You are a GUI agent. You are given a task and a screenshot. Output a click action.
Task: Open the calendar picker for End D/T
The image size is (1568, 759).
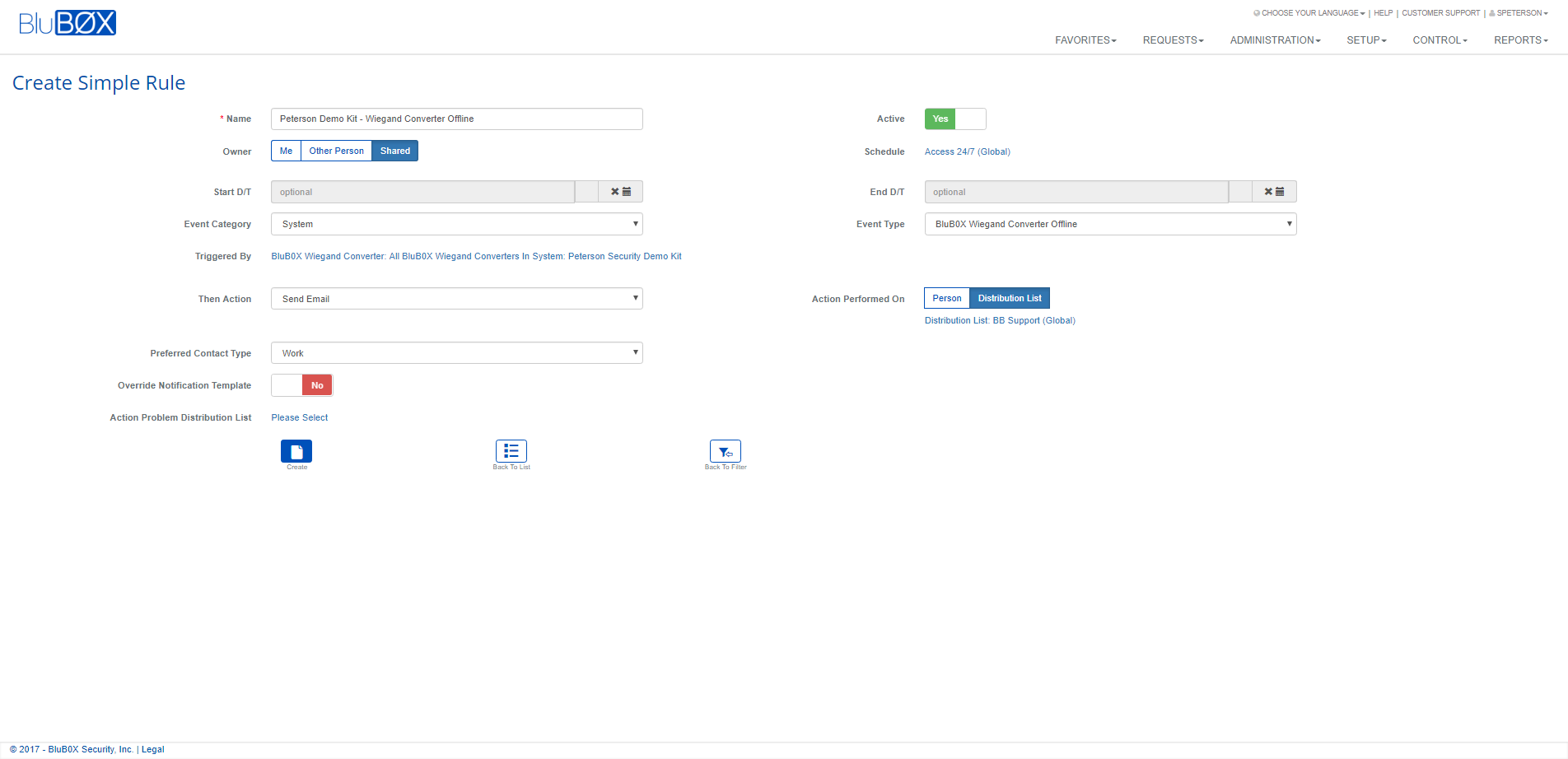1281,191
